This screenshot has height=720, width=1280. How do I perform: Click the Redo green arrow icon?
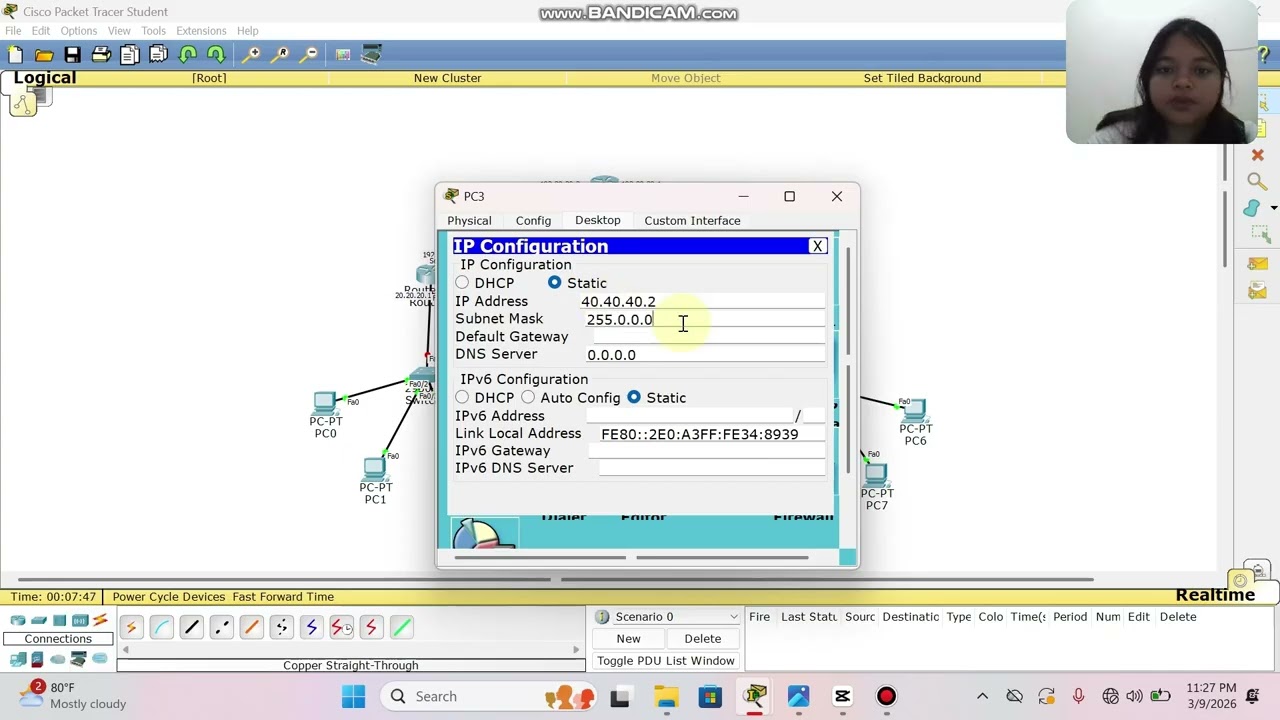(x=216, y=54)
